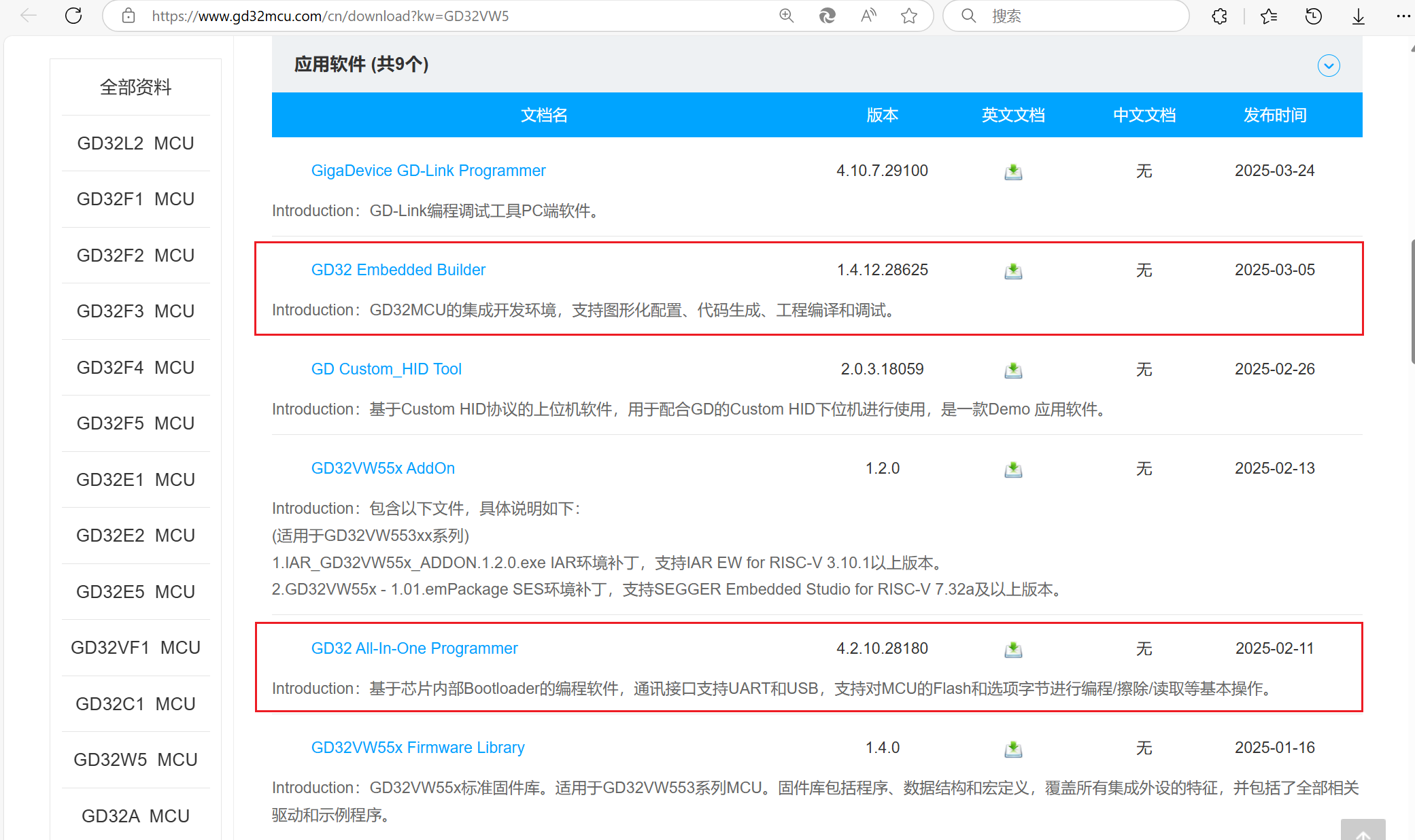This screenshot has width=1415, height=840.
Task: Click the 发布时间 column header
Action: coord(1275,115)
